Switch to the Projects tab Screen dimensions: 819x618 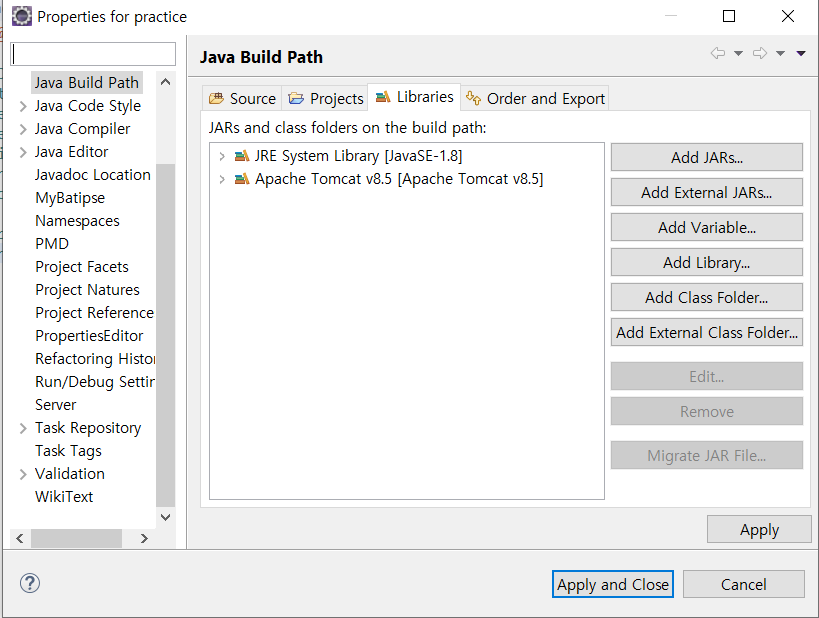[325, 98]
